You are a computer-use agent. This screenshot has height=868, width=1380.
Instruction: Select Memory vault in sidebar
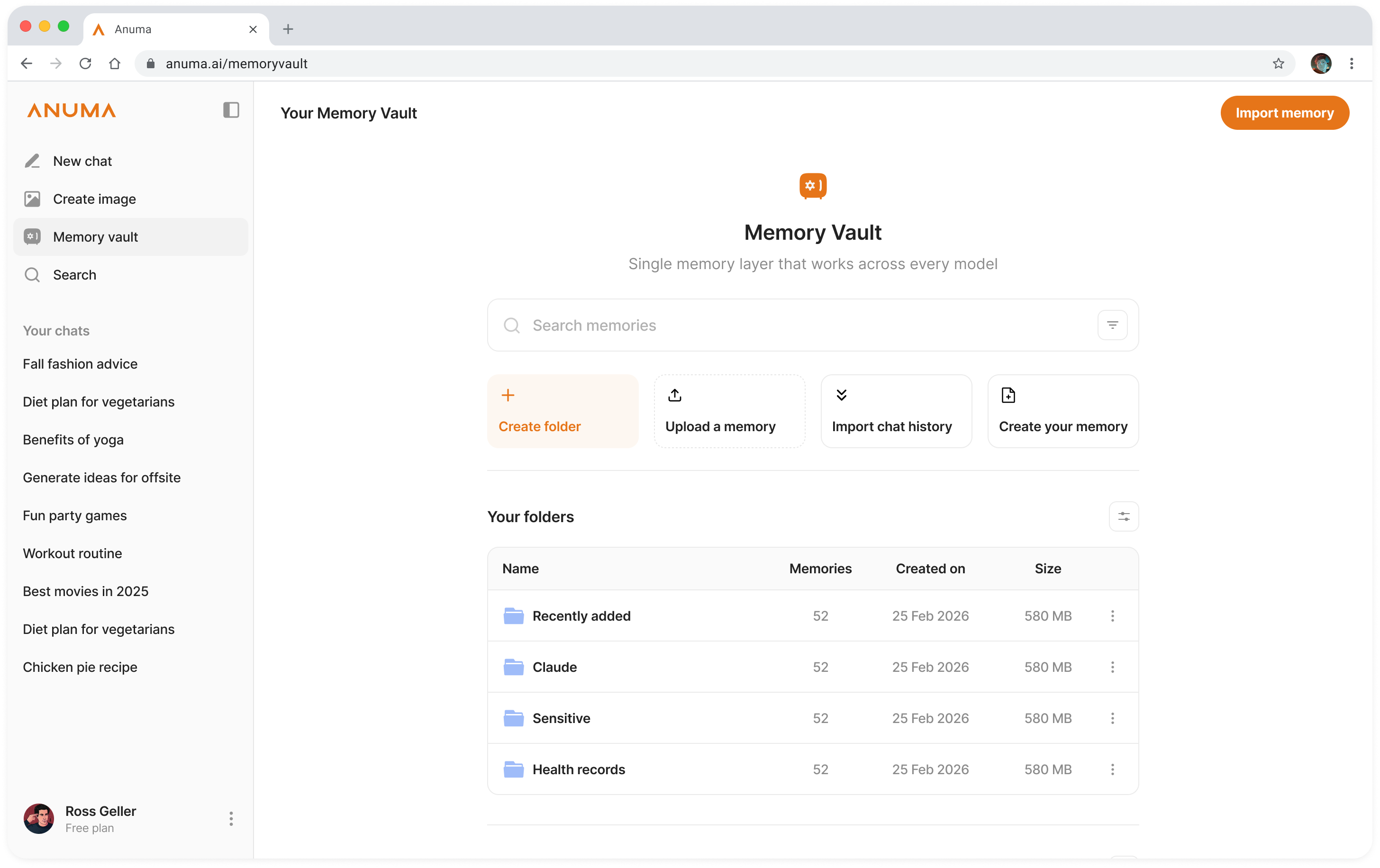95,236
